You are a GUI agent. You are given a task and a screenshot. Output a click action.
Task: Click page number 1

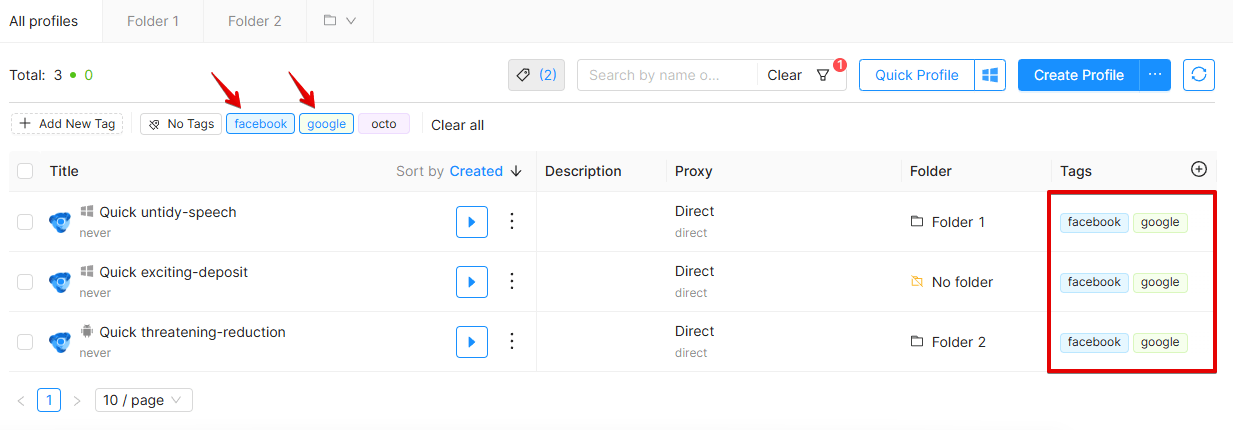click(49, 400)
